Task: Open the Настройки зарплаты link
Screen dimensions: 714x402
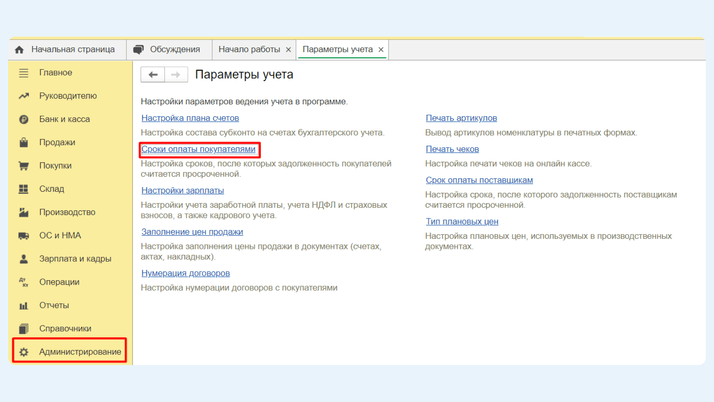Action: pos(182,191)
